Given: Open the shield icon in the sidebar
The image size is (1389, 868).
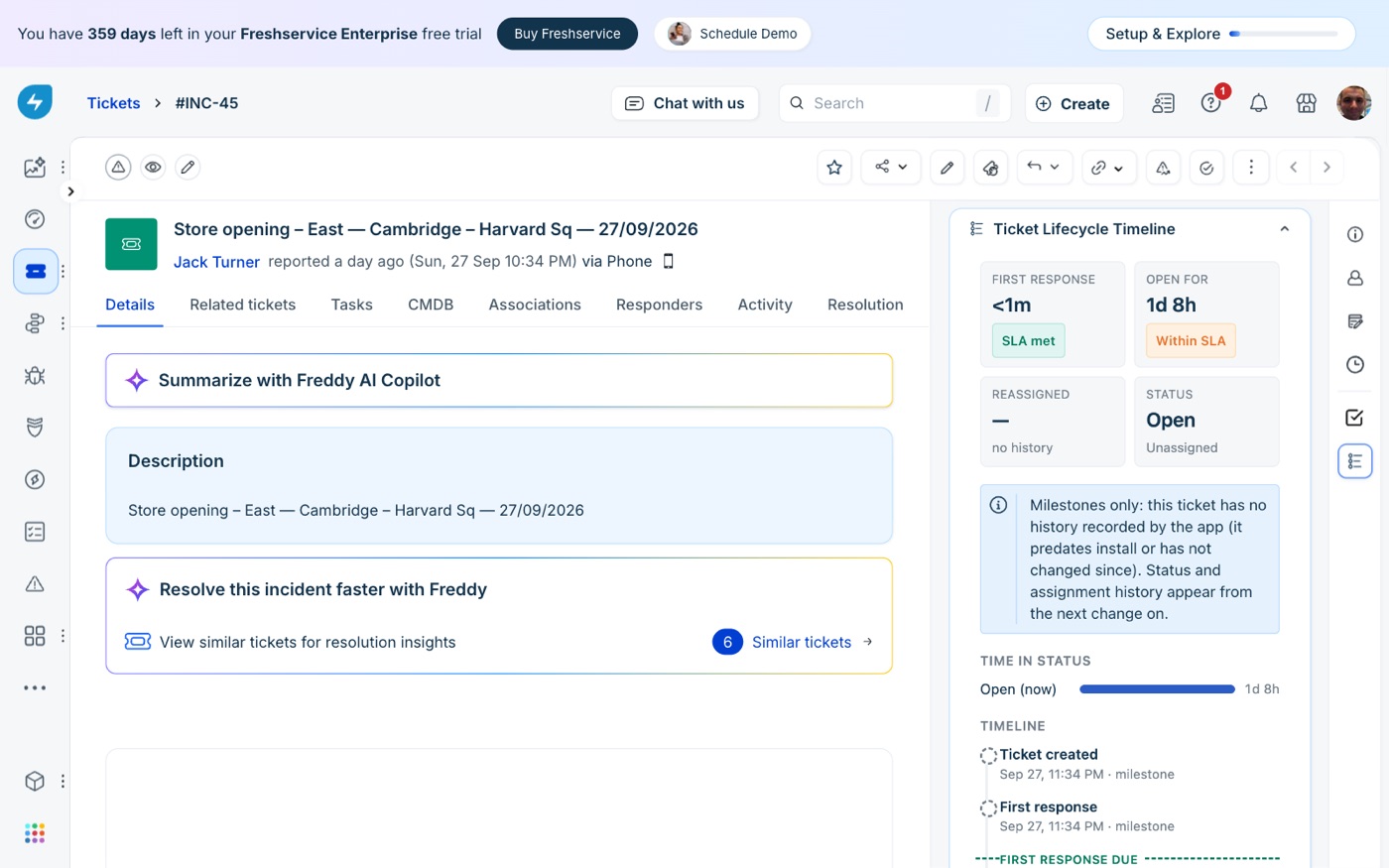Looking at the screenshot, I should [x=35, y=428].
